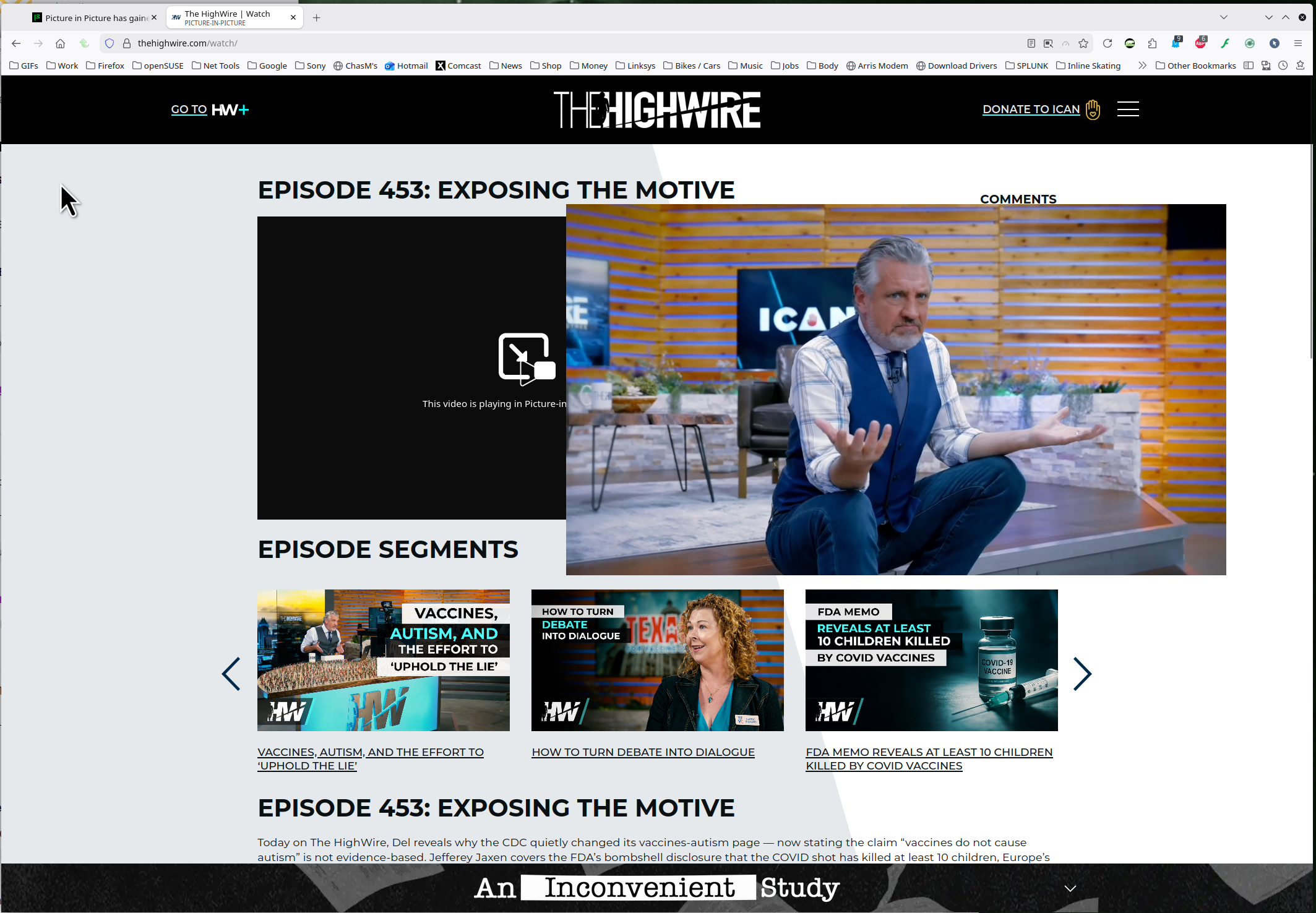Screen dimensions: 1316x913
Task: Open the Extensions puzzle icon
Action: point(1152,43)
